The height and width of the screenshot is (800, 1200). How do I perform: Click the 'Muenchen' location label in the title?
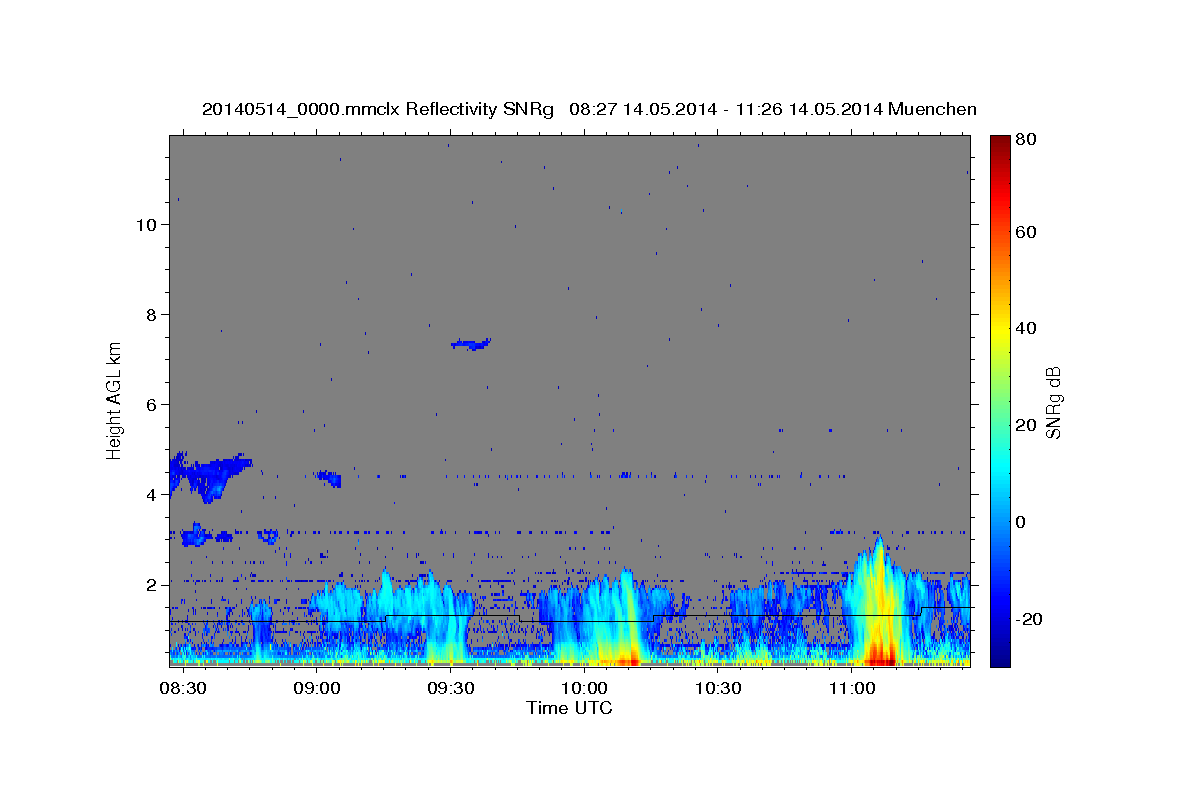pos(931,109)
